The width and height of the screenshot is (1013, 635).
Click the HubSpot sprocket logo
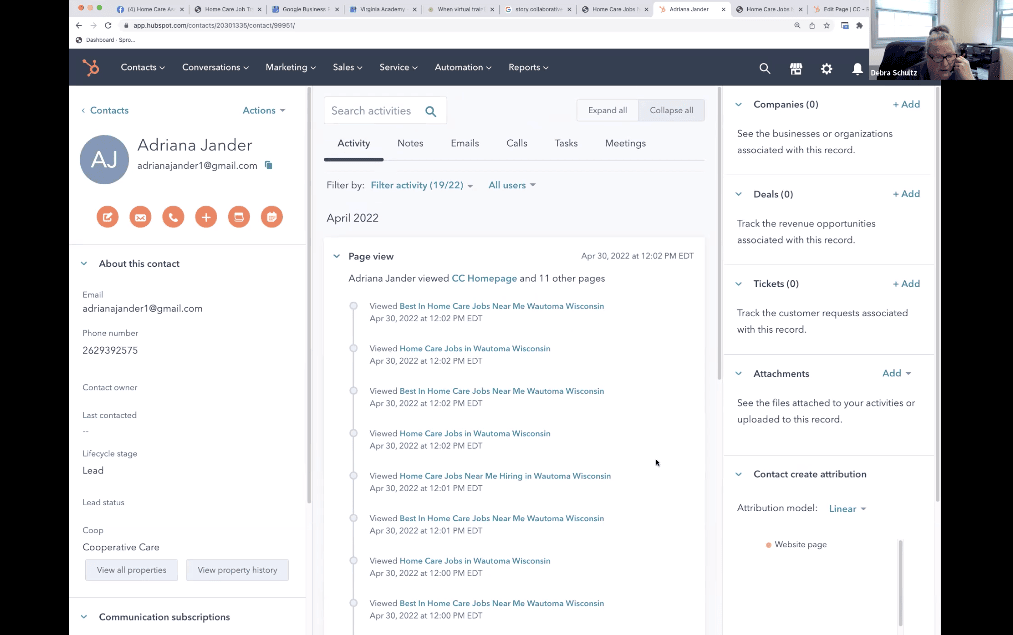pyautogui.click(x=90, y=67)
